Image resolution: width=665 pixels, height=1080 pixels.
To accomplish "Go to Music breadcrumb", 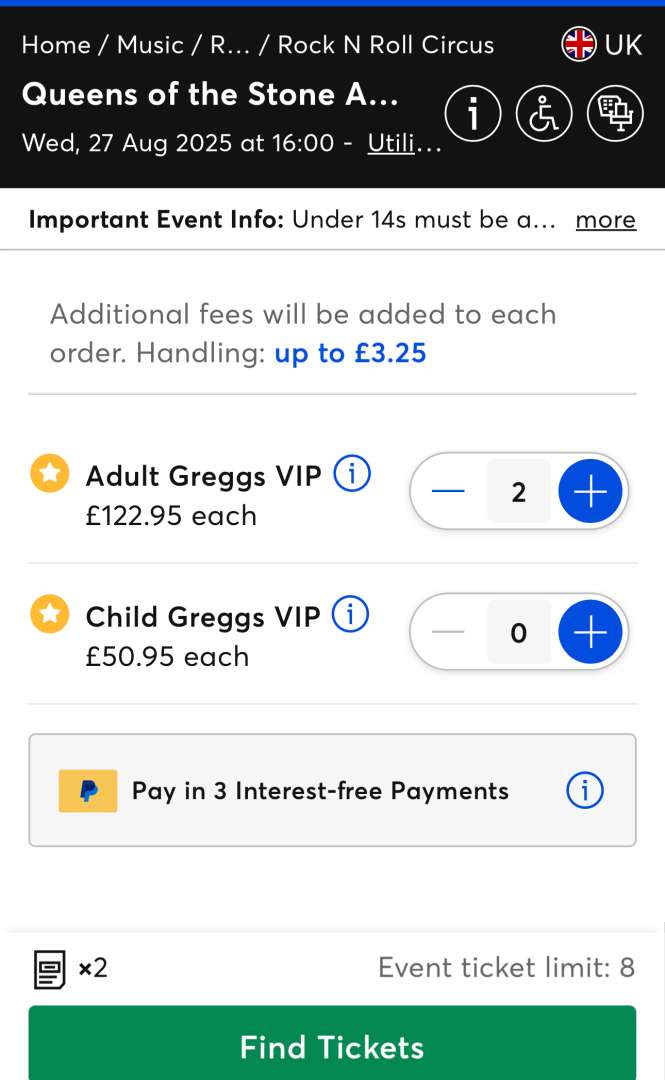I will click(x=150, y=45).
